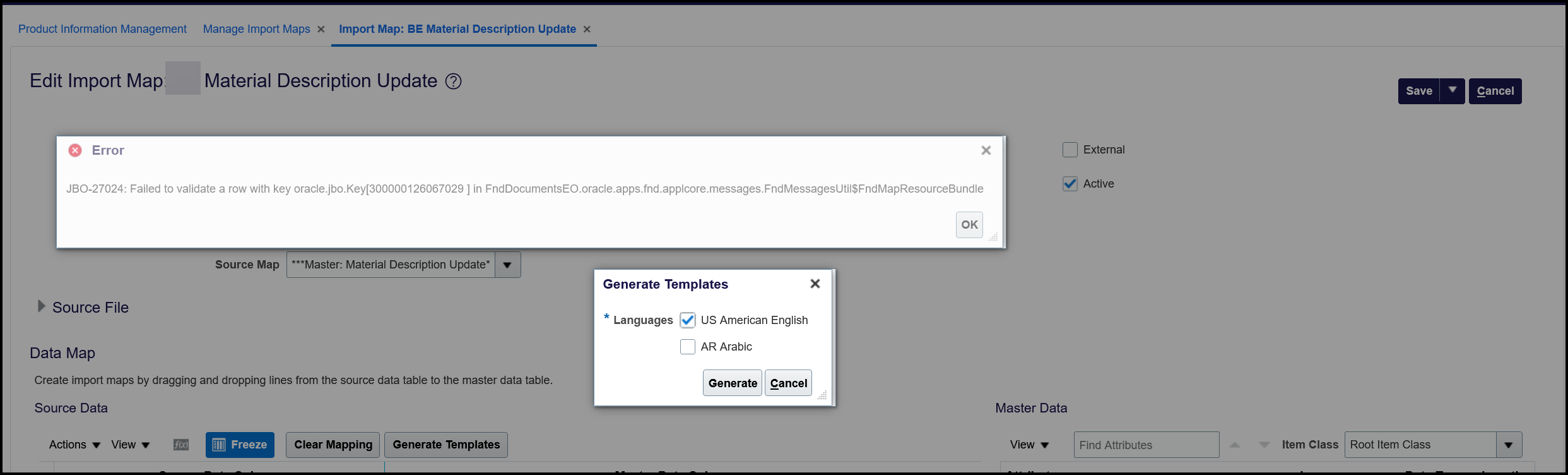1568x475 pixels.
Task: Click the Data Map heading
Action: coord(62,353)
